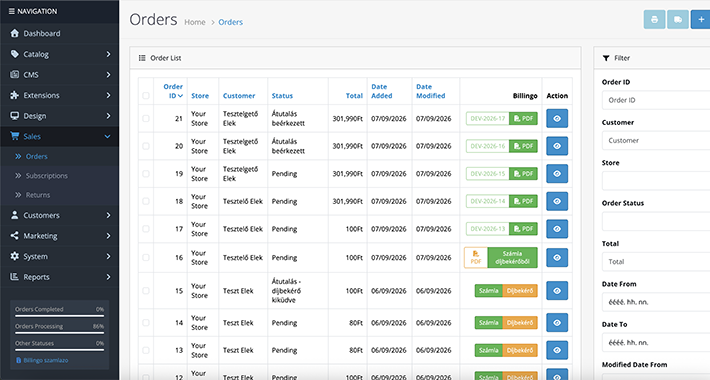Expand the Extensions menu chevron
Image resolution: width=710 pixels, height=380 pixels.
pyautogui.click(x=108, y=95)
